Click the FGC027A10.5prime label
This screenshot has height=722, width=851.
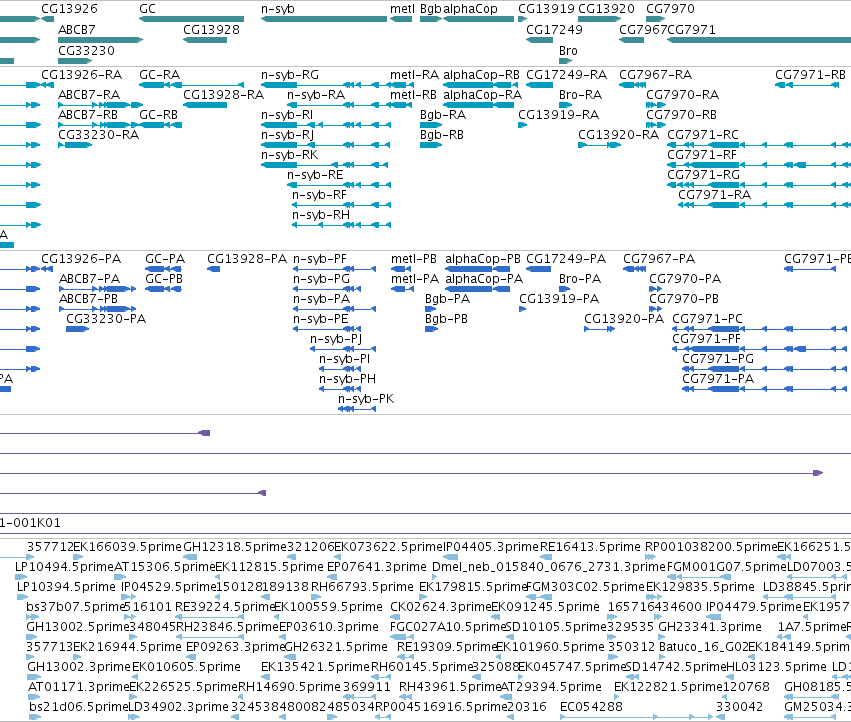(x=448, y=627)
